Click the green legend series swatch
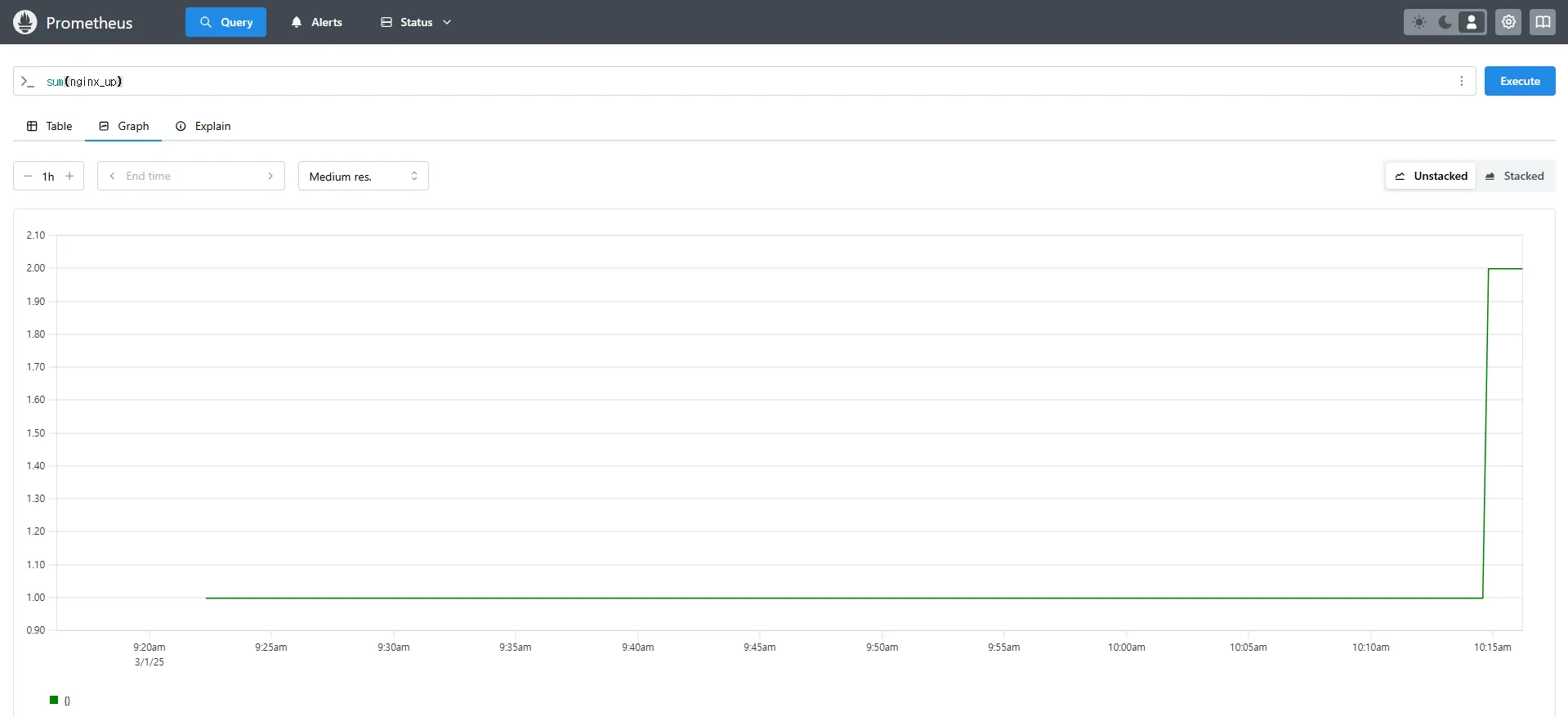This screenshot has height=717, width=1568. (x=54, y=700)
